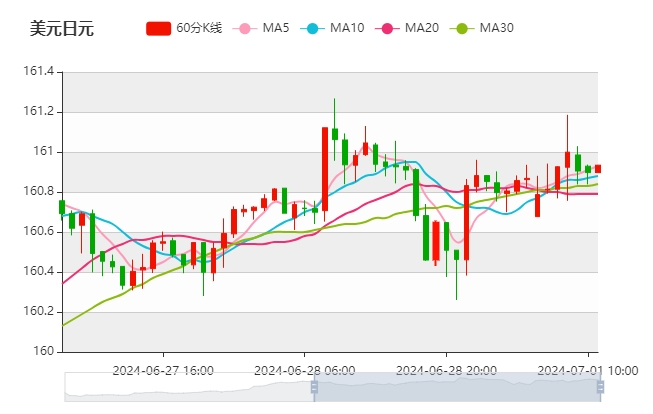Image resolution: width=653 pixels, height=414 pixels.
Task: Click the left zoom slider handle
Action: (314, 387)
